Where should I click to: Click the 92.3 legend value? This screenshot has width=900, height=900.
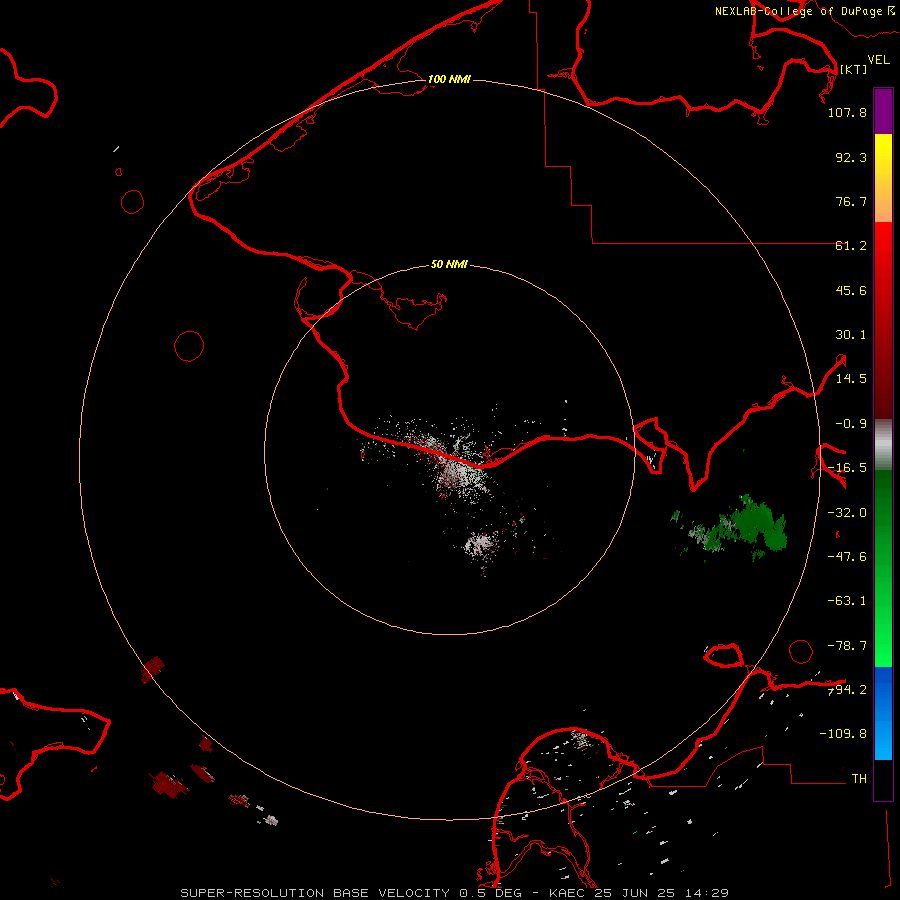851,157
